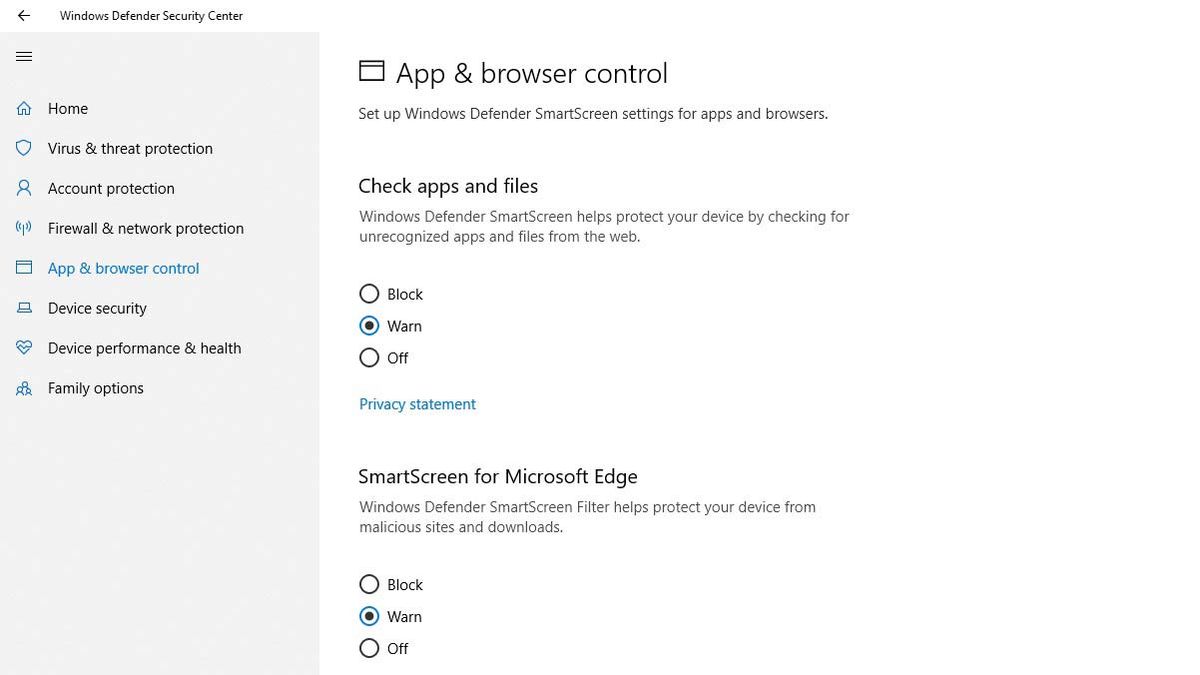Choose Off for Check apps and files
This screenshot has height=675, width=1200.
pos(369,357)
